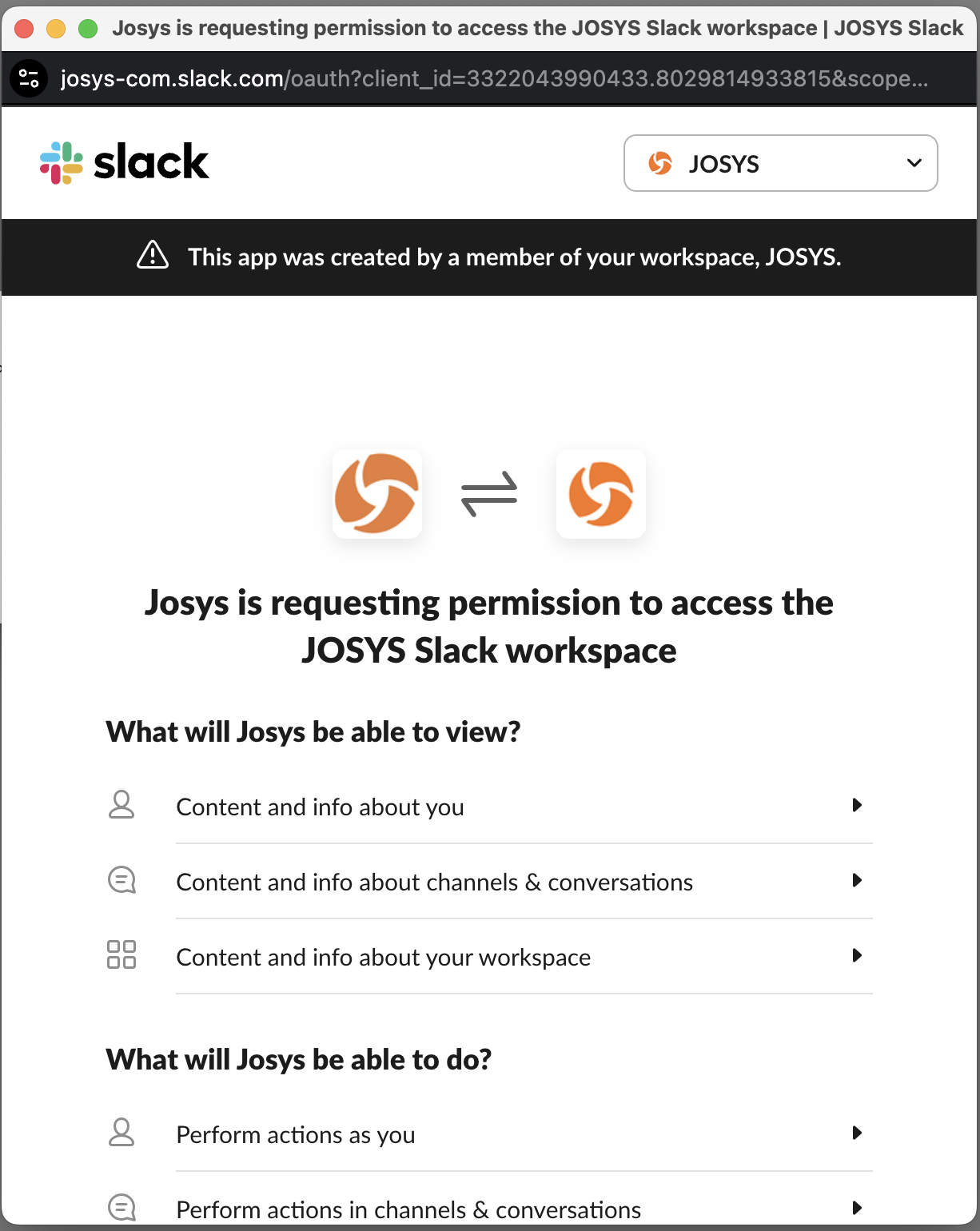Click the green fullscreen window button
The height and width of the screenshot is (1231, 980).
[88, 29]
